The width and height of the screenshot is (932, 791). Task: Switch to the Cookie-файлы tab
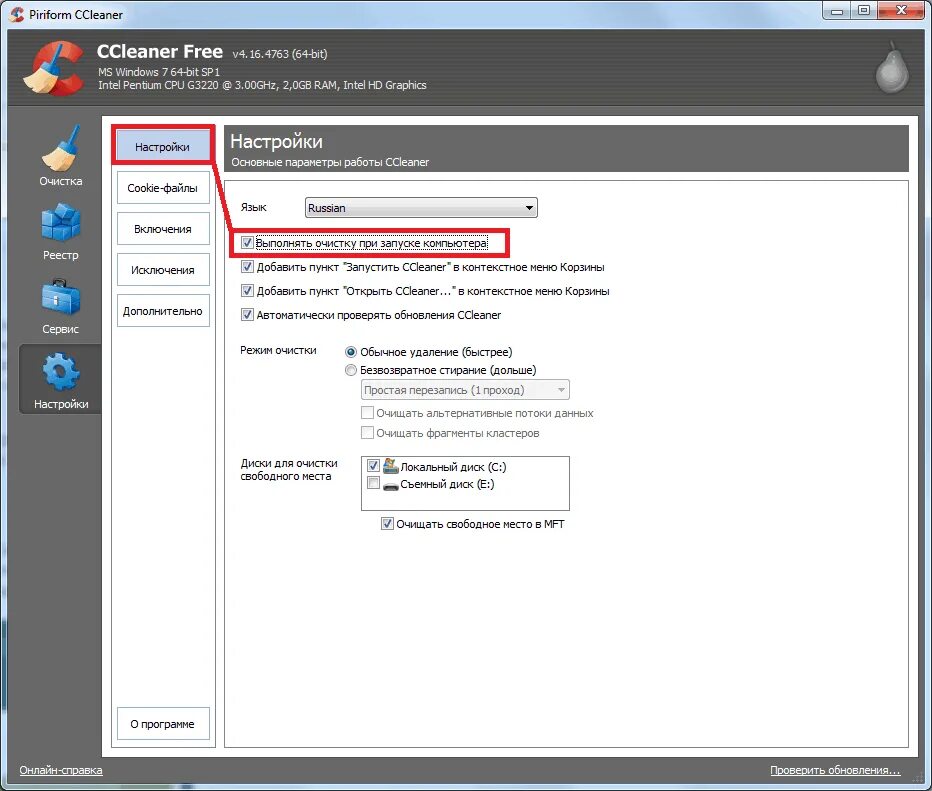(163, 188)
